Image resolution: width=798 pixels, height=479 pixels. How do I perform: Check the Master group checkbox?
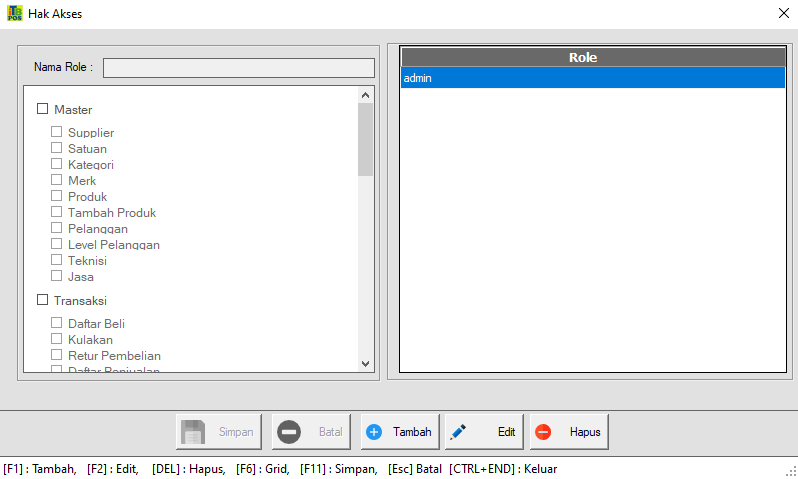pos(43,109)
